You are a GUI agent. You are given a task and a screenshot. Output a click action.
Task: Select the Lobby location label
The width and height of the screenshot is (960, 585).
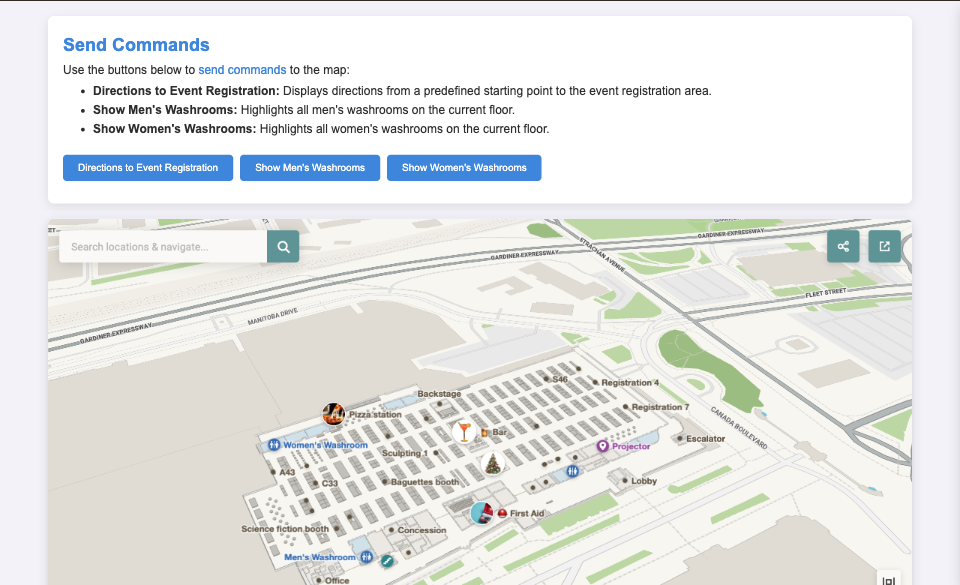644,481
